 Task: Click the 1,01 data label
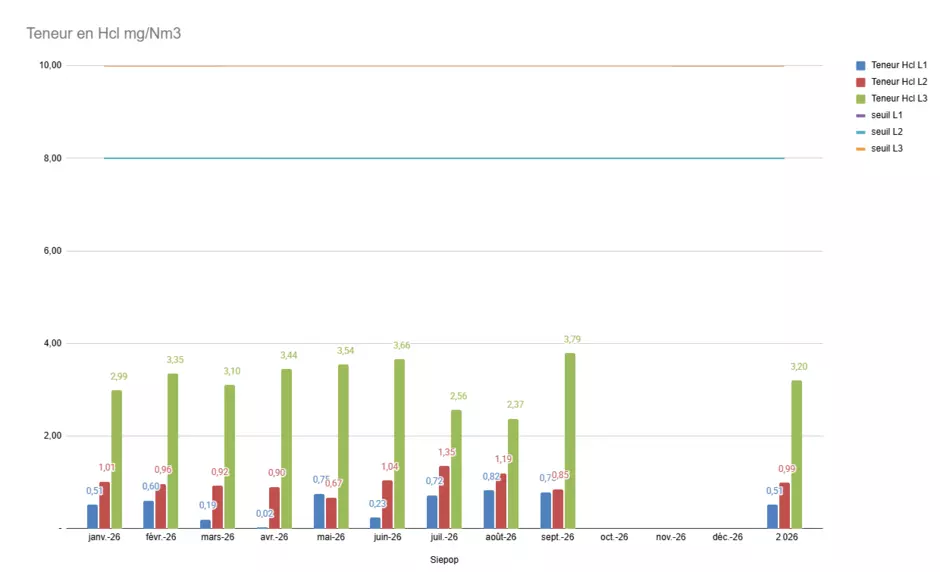coord(107,468)
